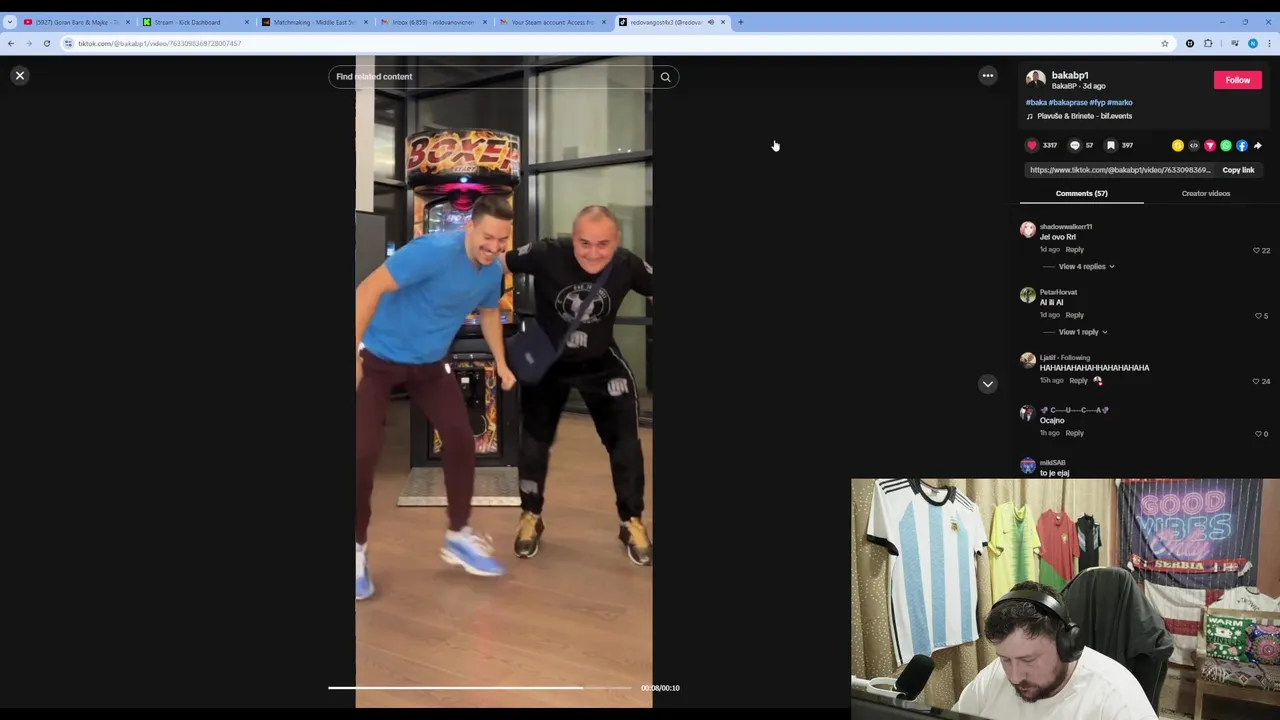This screenshot has width=1280, height=720.
Task: Open shadowwalkerr11's avatar
Action: pyautogui.click(x=1028, y=230)
